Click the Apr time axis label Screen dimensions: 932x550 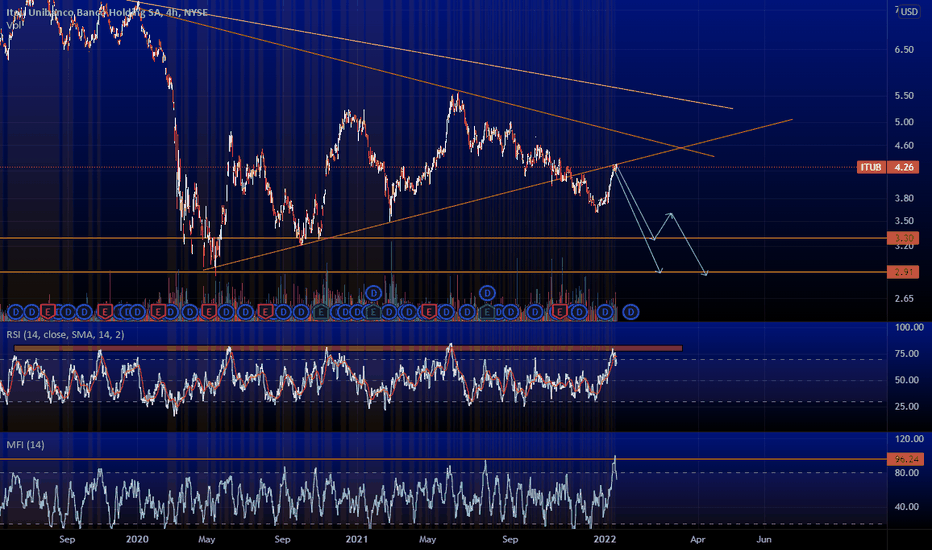click(697, 539)
